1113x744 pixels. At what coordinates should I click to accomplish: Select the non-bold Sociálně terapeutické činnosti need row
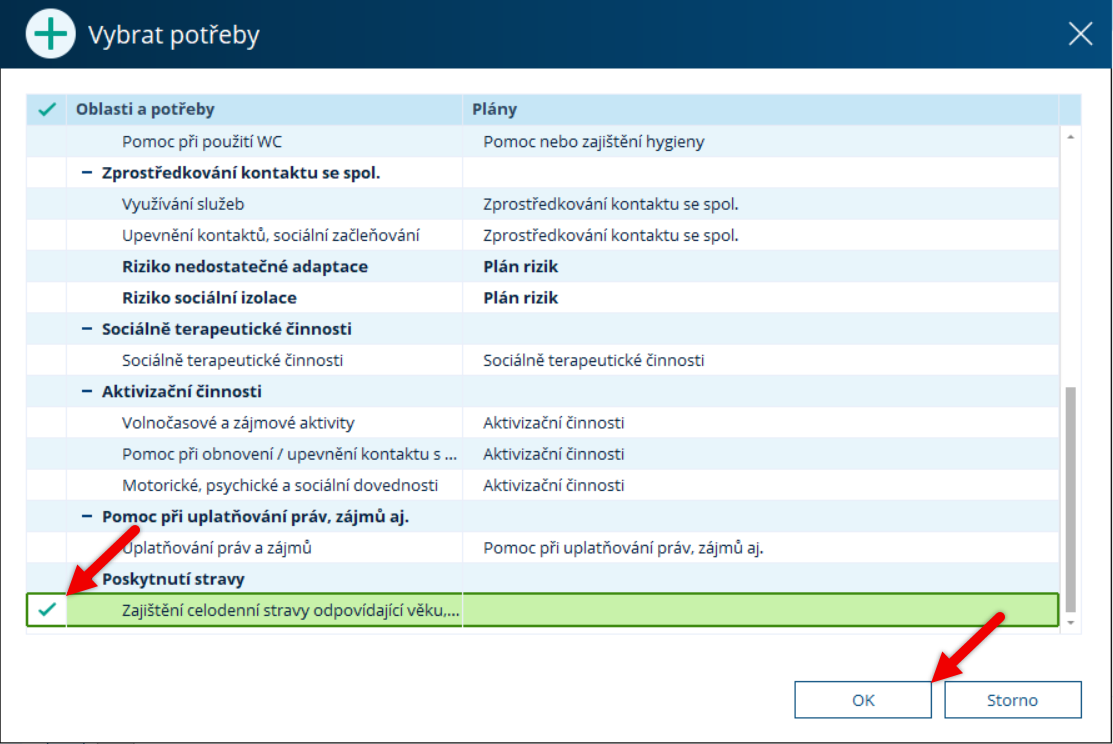tap(542, 360)
